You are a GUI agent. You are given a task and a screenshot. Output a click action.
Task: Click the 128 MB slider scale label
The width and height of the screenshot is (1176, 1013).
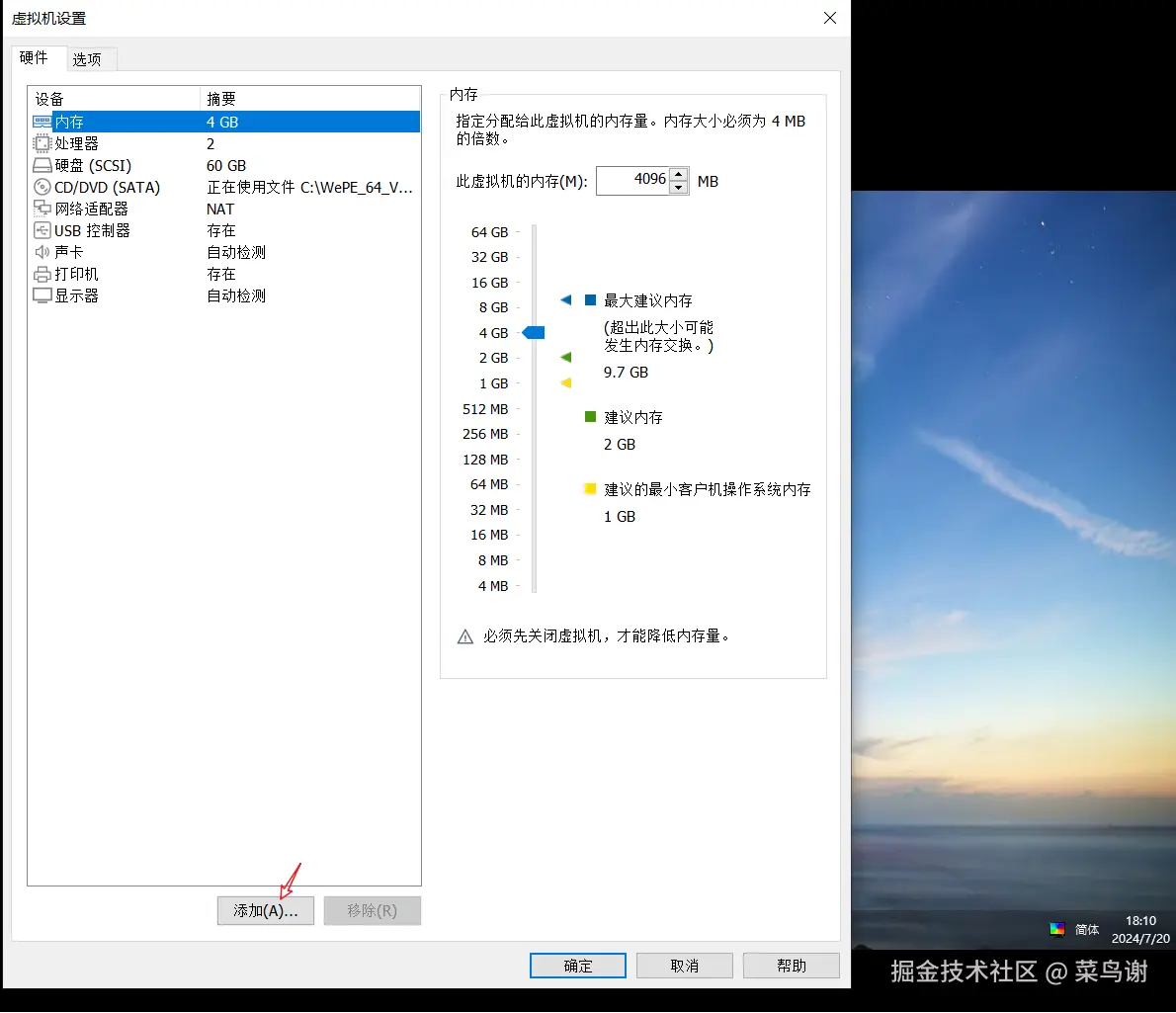485,460
